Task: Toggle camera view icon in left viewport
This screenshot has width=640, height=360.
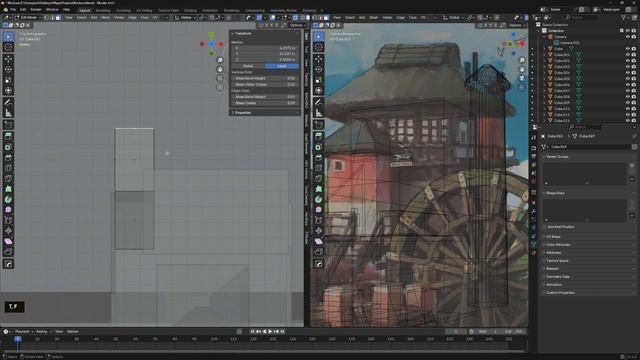Action: [220, 78]
